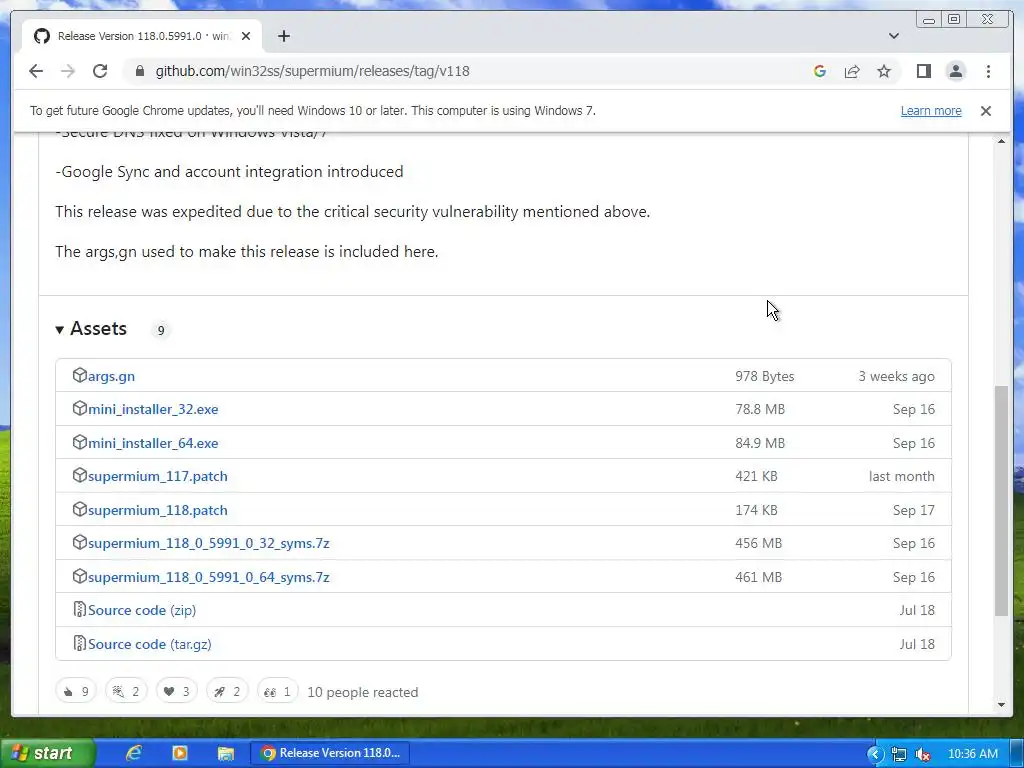This screenshot has width=1024, height=768.
Task: Open the tab search dropdown
Action: (x=893, y=36)
